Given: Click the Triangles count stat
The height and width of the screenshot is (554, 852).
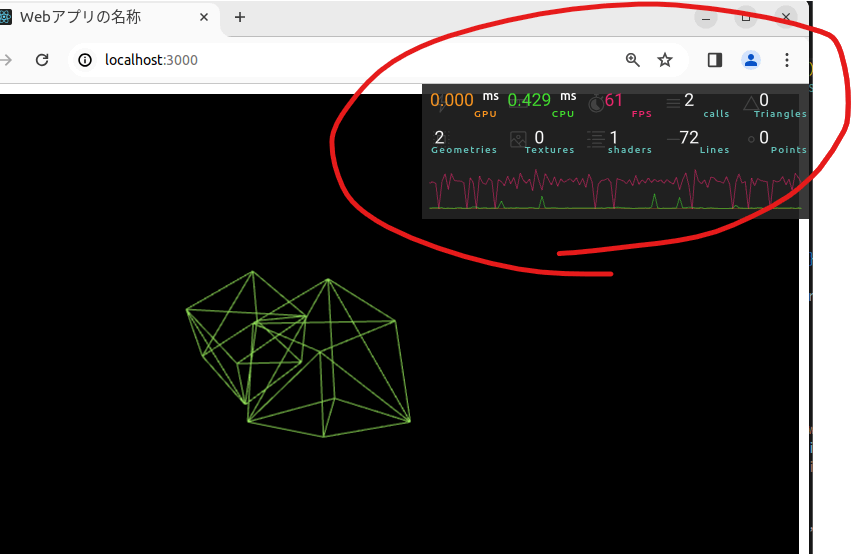Looking at the screenshot, I should pos(775,104).
